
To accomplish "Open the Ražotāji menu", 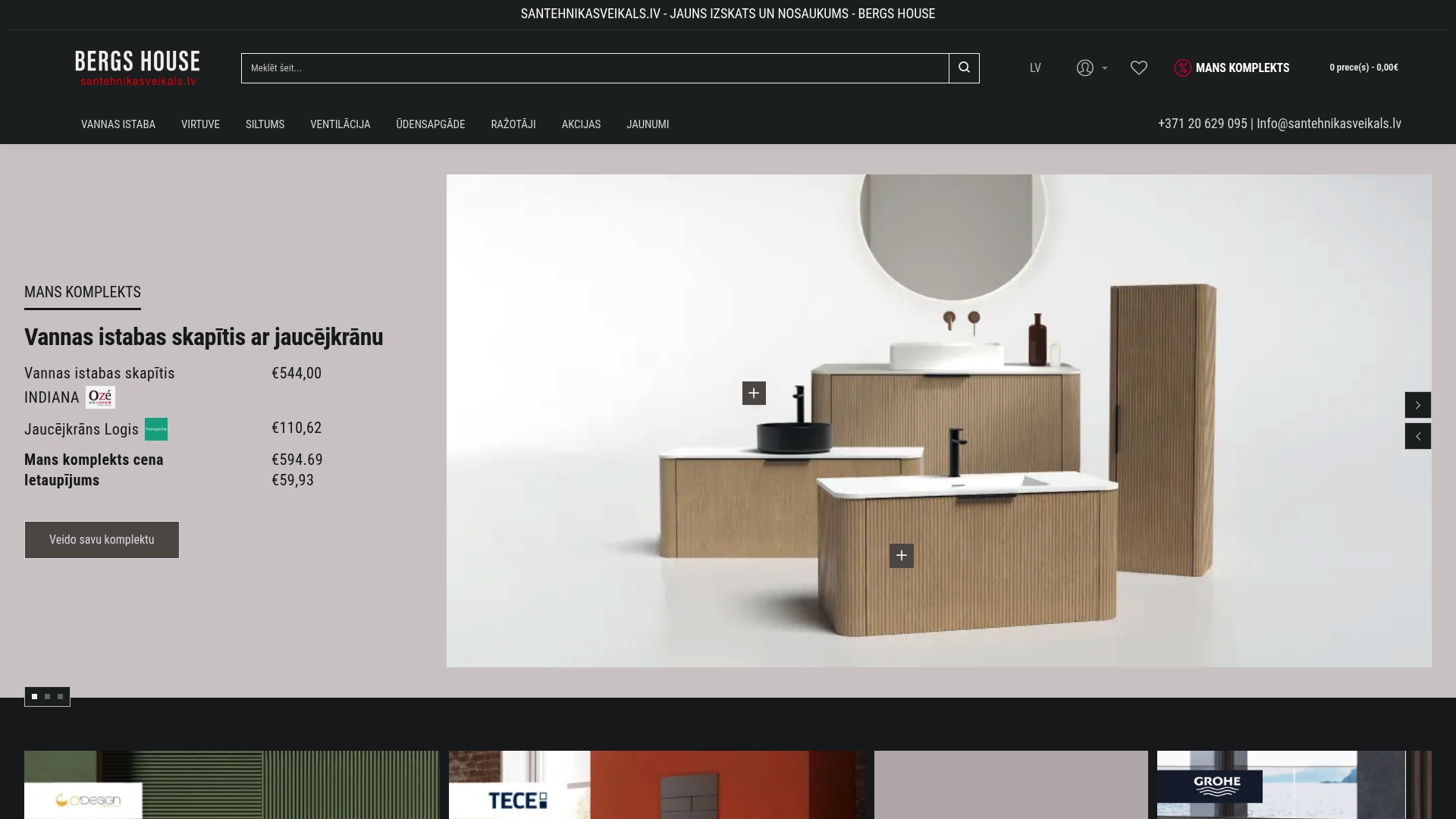I will pyautogui.click(x=513, y=124).
